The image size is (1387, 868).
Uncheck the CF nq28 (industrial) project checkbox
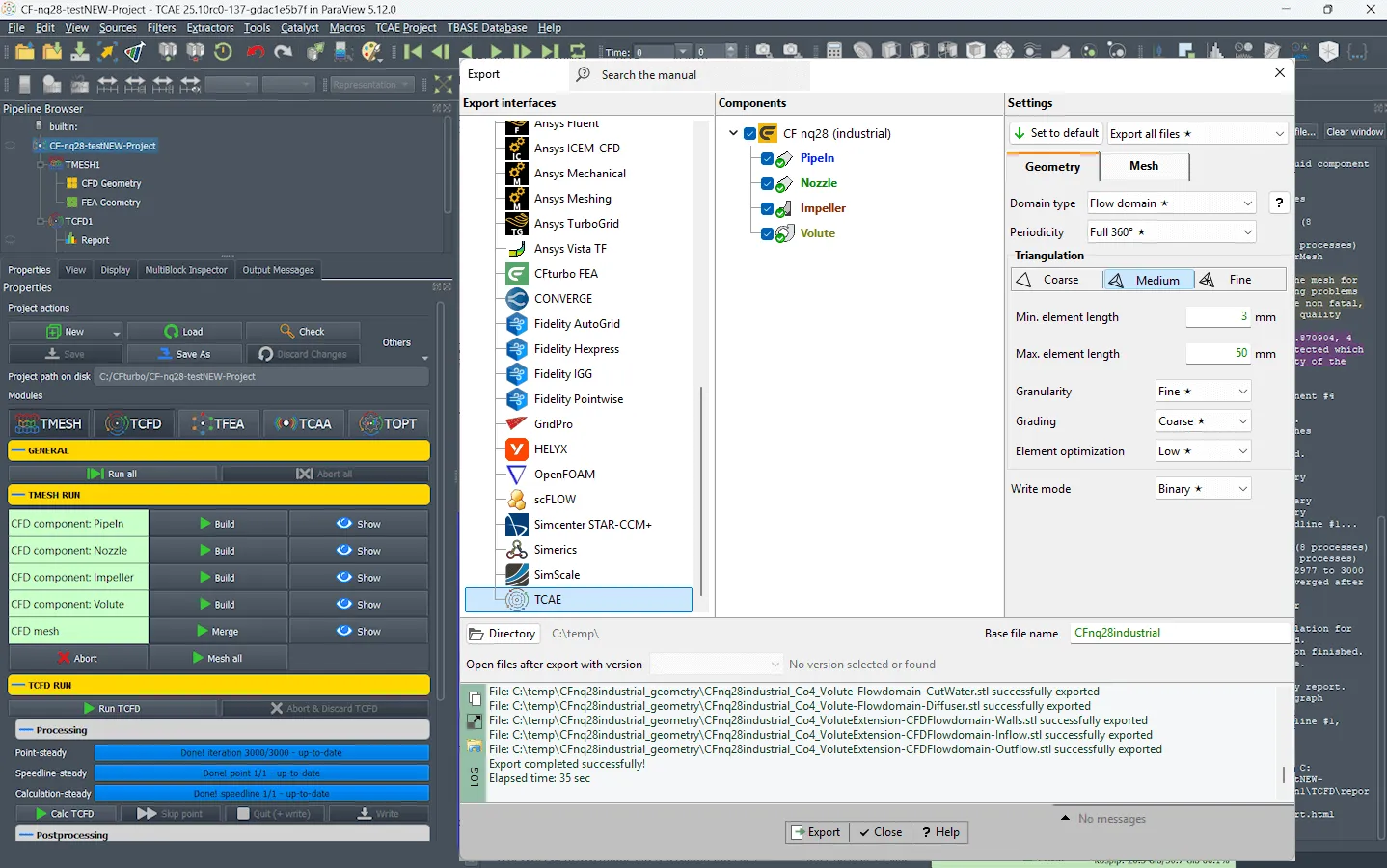pos(749,133)
